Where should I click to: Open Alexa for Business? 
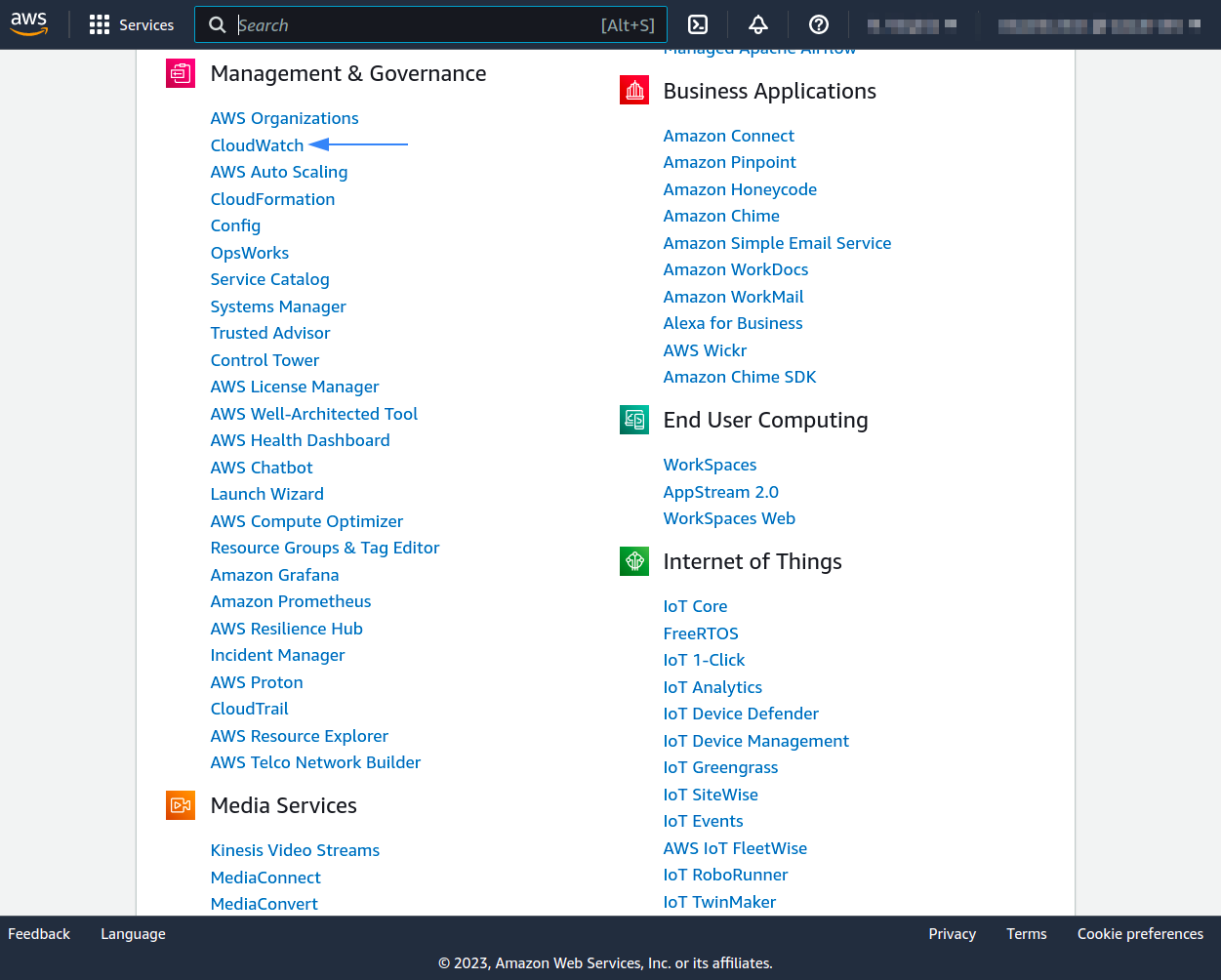733,323
